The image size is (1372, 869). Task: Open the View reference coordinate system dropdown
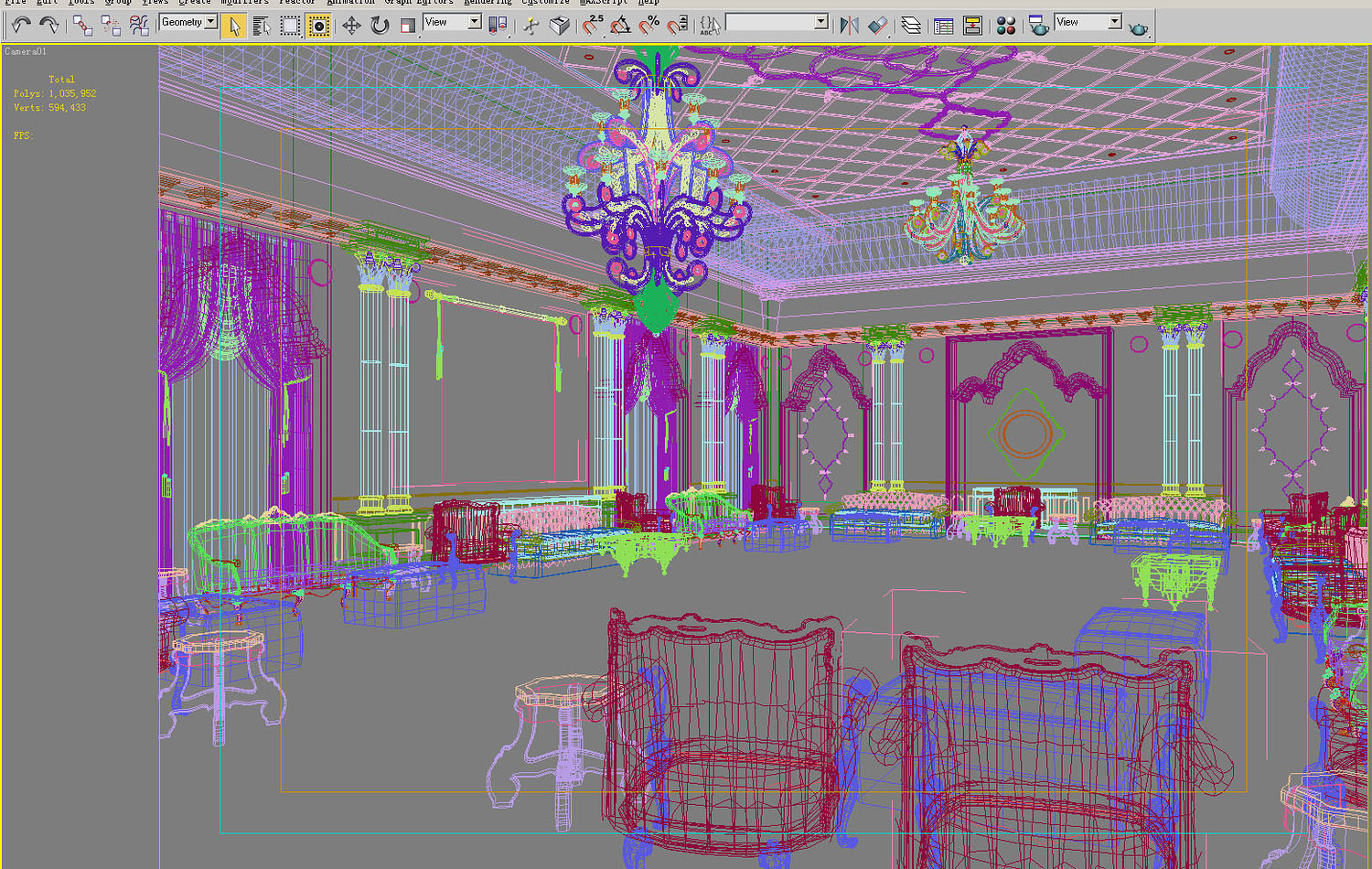pyautogui.click(x=473, y=21)
